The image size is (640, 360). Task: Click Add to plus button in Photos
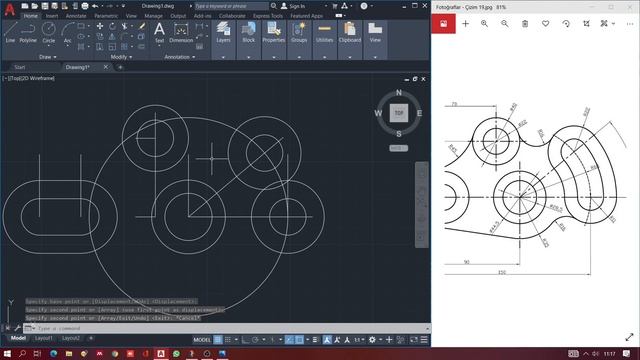(465, 24)
